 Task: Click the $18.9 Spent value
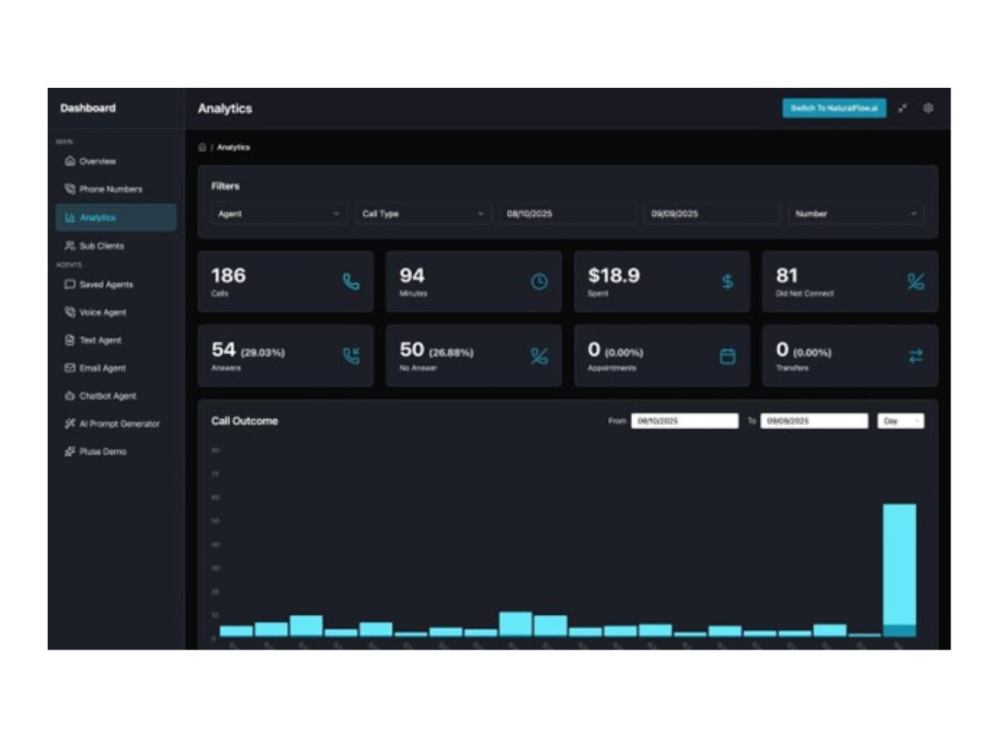tap(614, 276)
